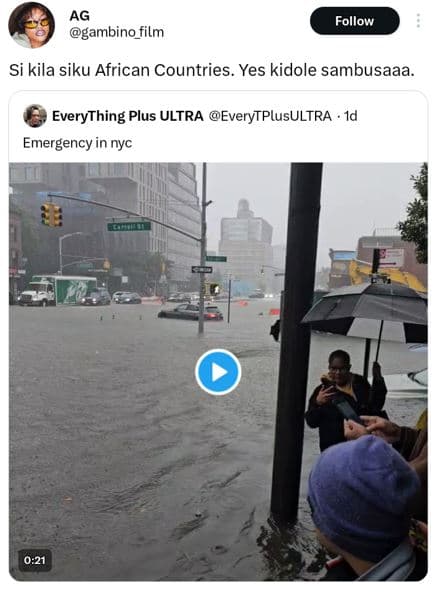Screen dimensions: 436x593
Task: Click the AG display name
Action: pos(79,16)
